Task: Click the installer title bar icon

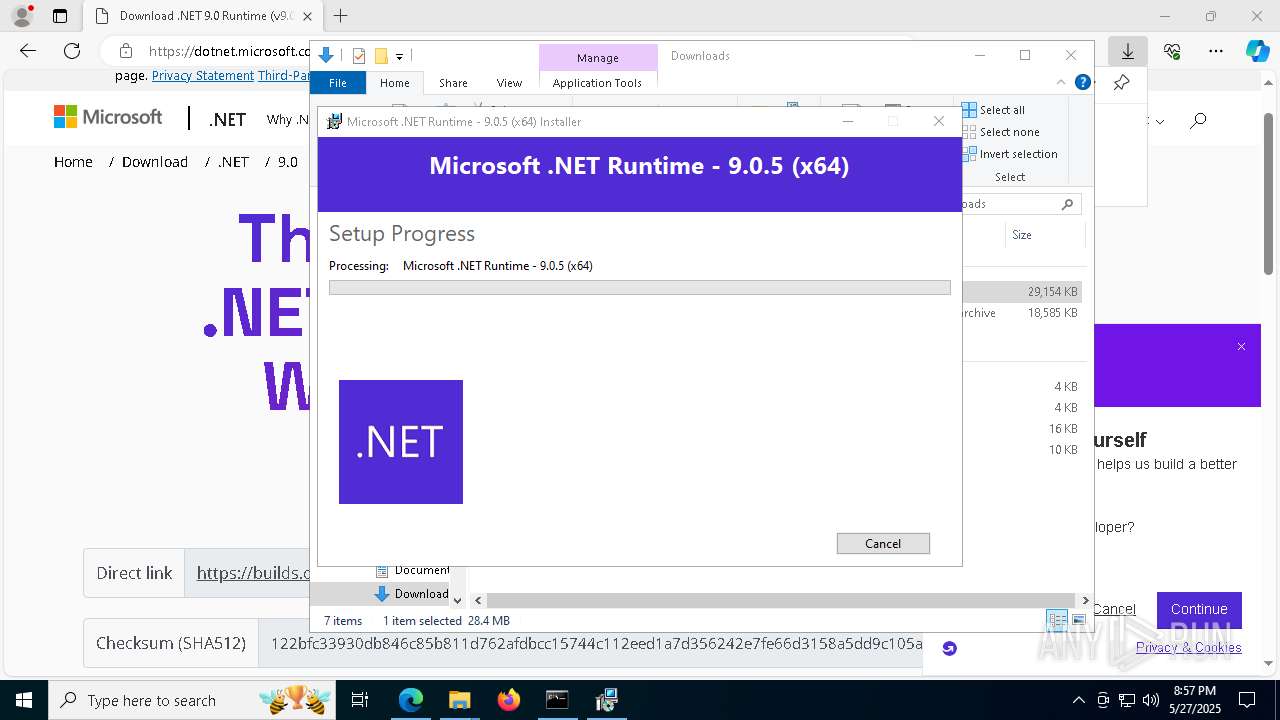Action: [x=335, y=121]
